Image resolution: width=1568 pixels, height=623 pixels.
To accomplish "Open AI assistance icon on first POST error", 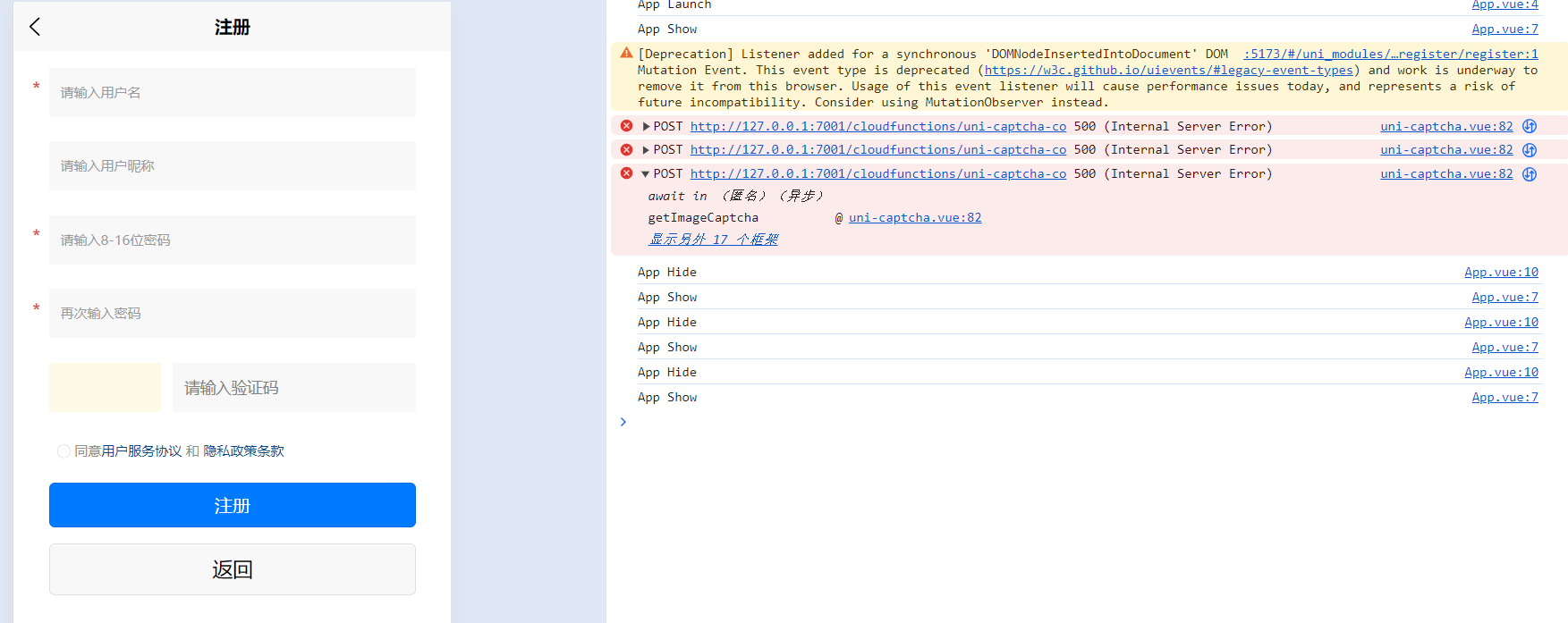I will (1530, 126).
